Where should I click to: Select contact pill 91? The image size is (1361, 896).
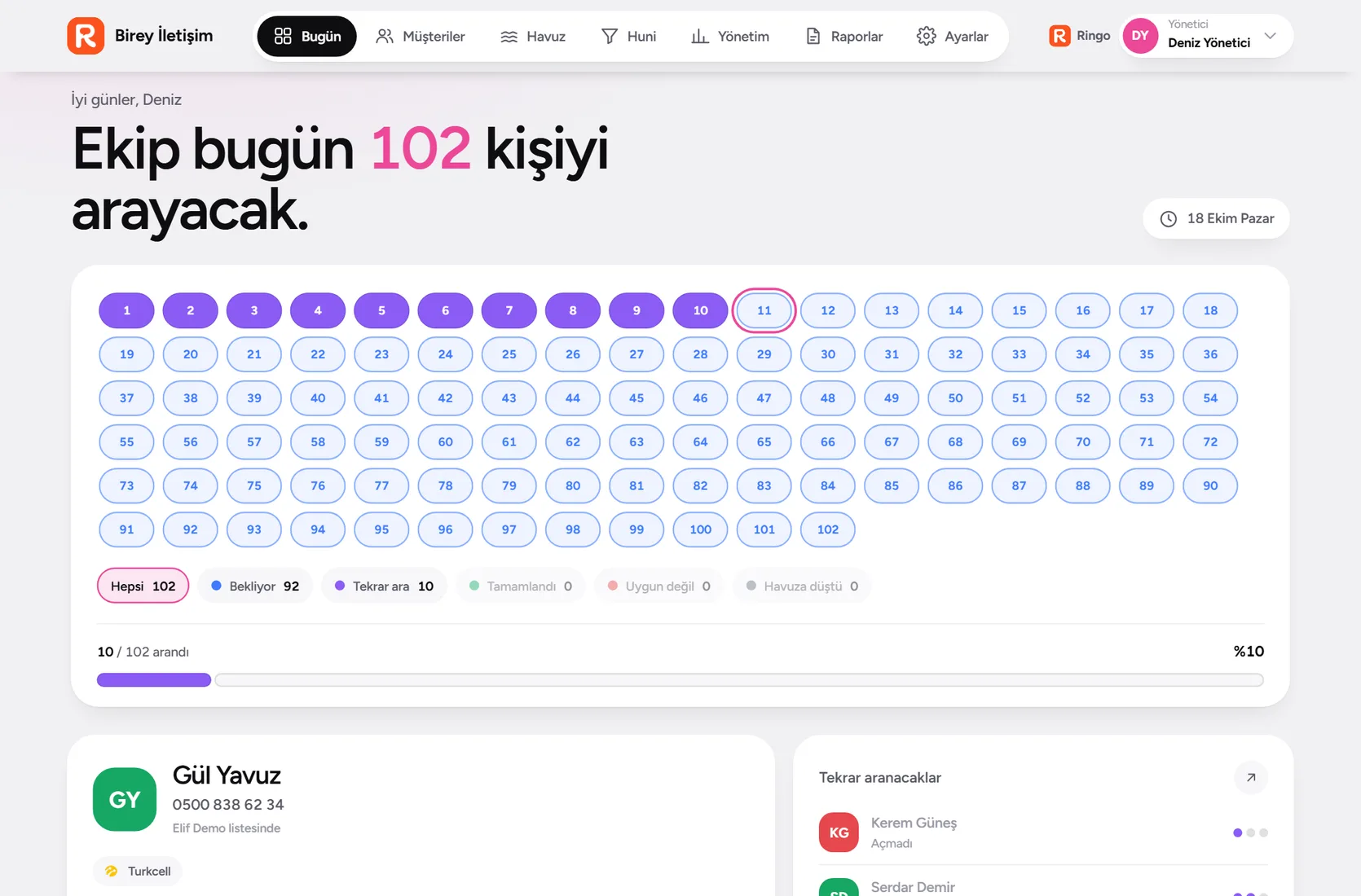pyautogui.click(x=126, y=529)
